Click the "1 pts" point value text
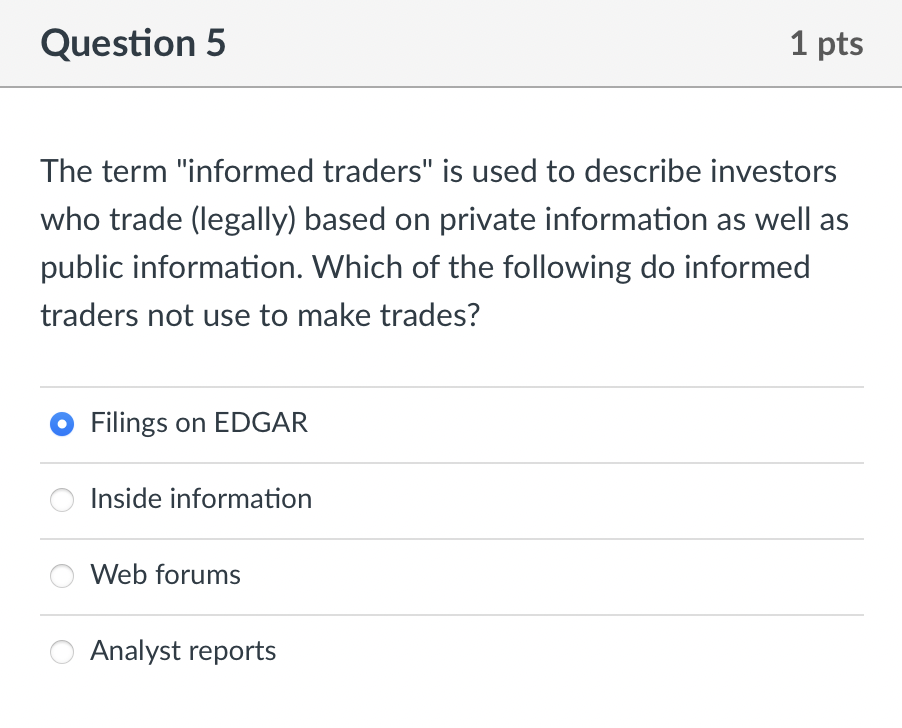Image resolution: width=902 pixels, height=728 pixels. coord(827,43)
